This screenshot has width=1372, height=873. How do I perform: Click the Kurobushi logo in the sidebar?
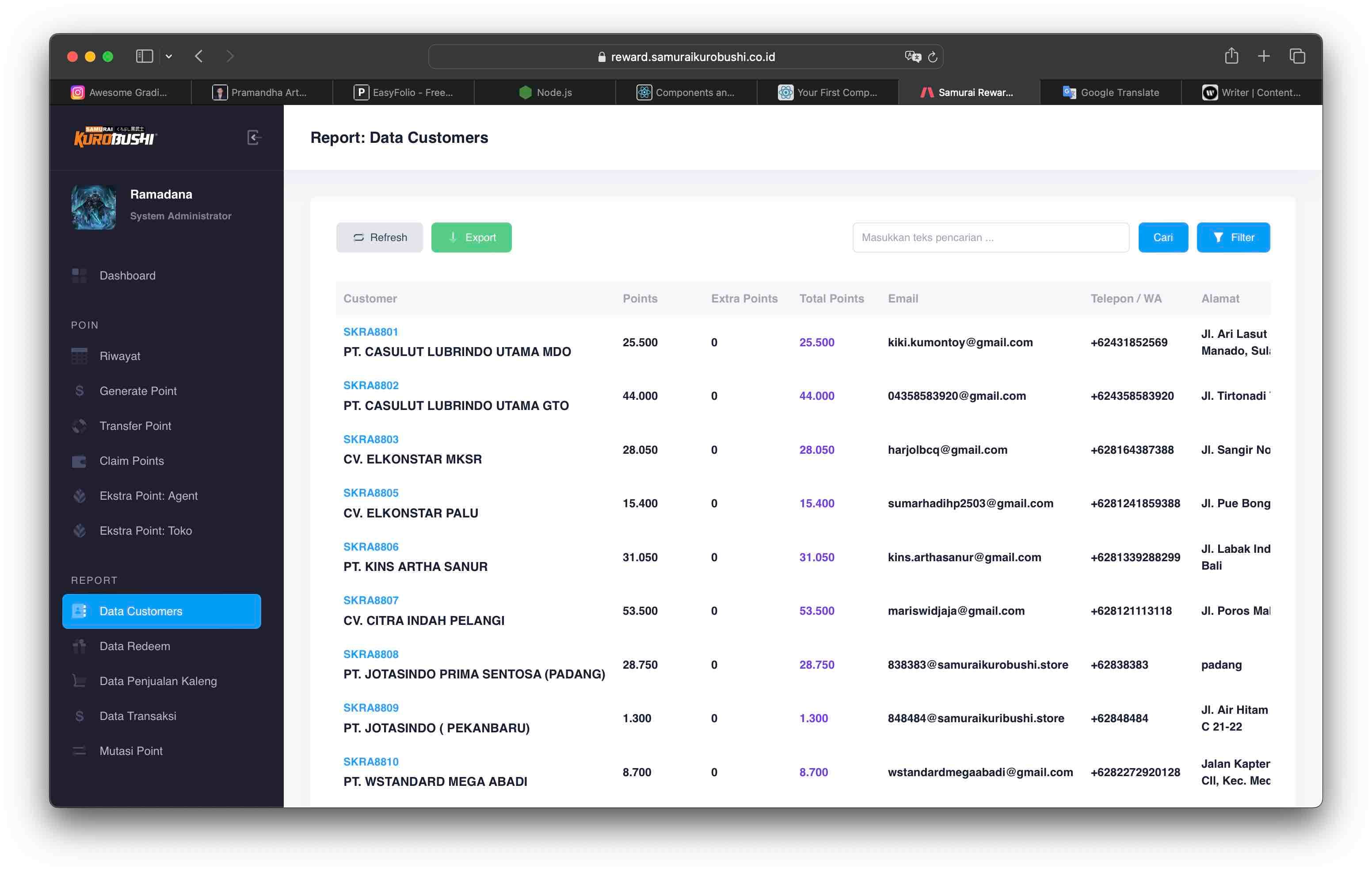pyautogui.click(x=115, y=137)
